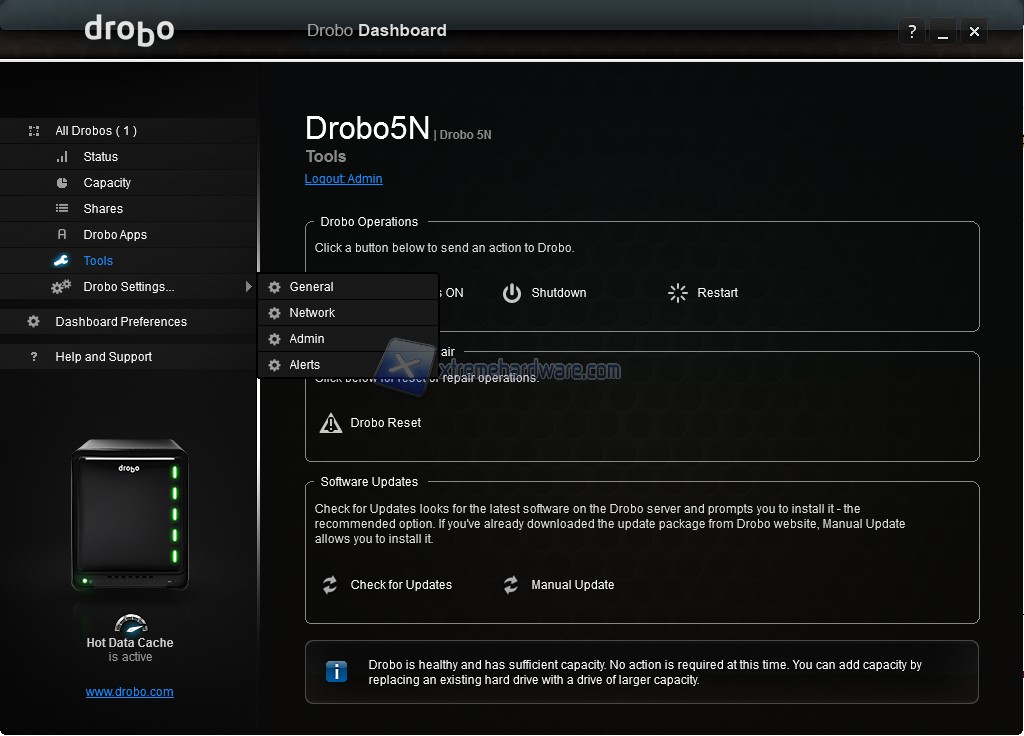Open help with the question mark button
Viewport: 1024px width, 736px height.
click(x=911, y=31)
